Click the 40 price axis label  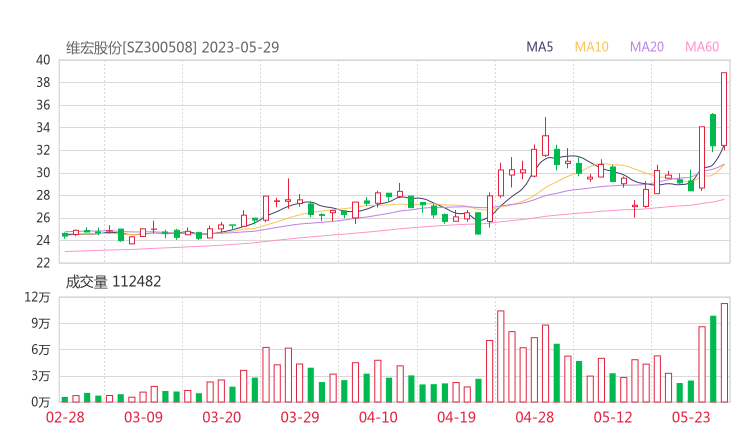click(x=43, y=60)
